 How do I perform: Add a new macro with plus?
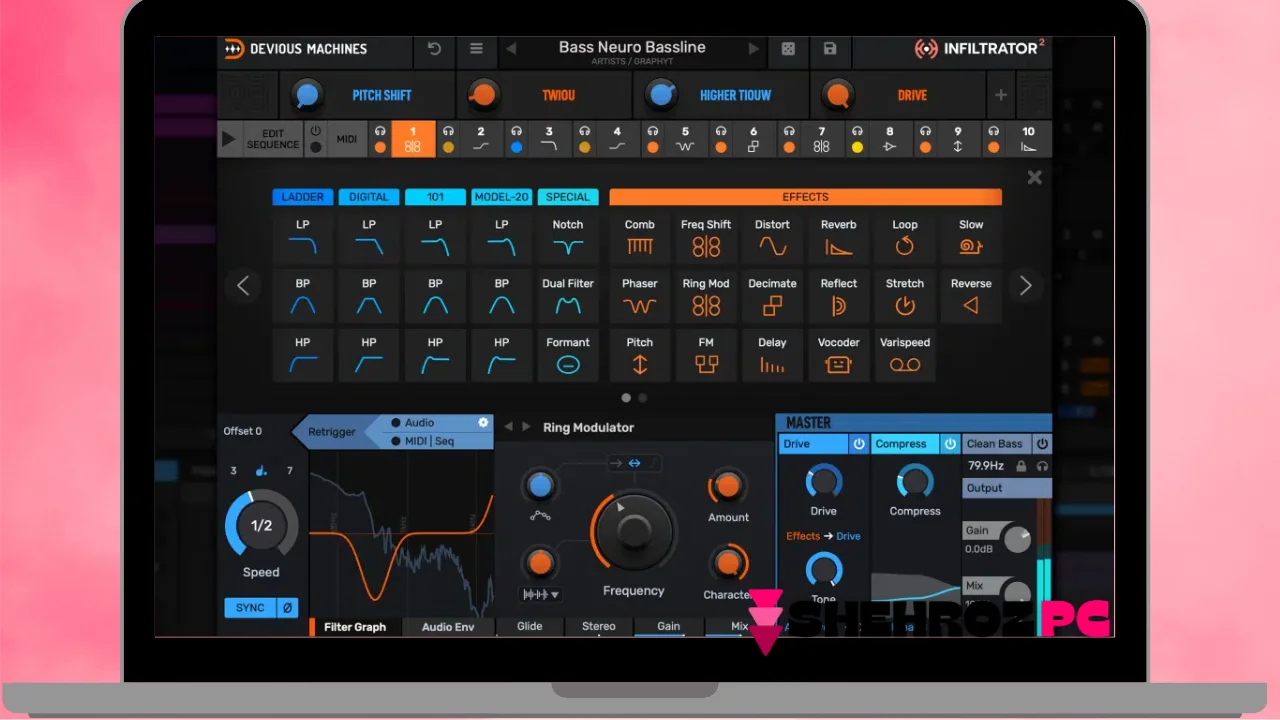[x=1001, y=95]
